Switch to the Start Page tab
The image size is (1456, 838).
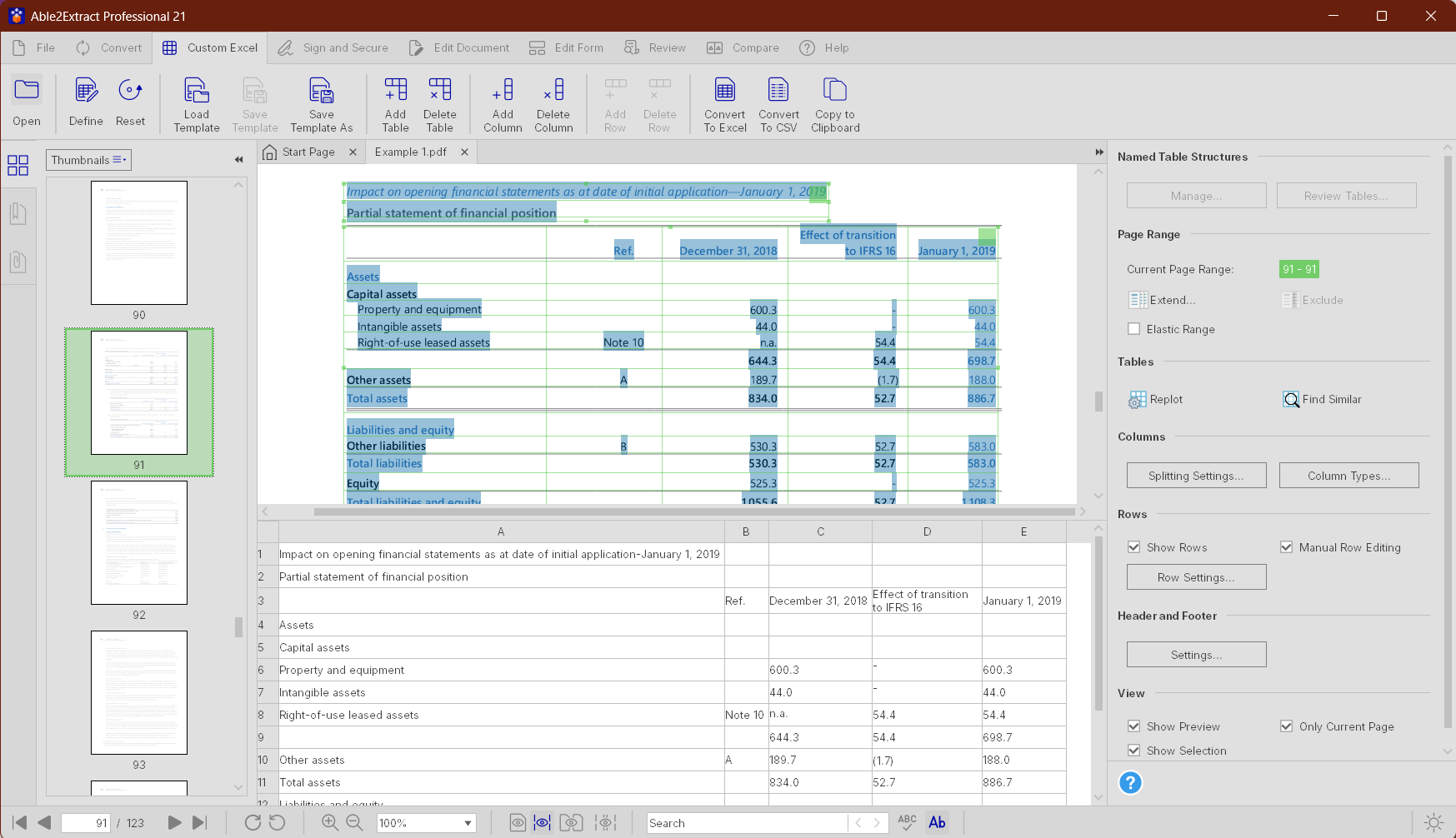click(x=308, y=152)
